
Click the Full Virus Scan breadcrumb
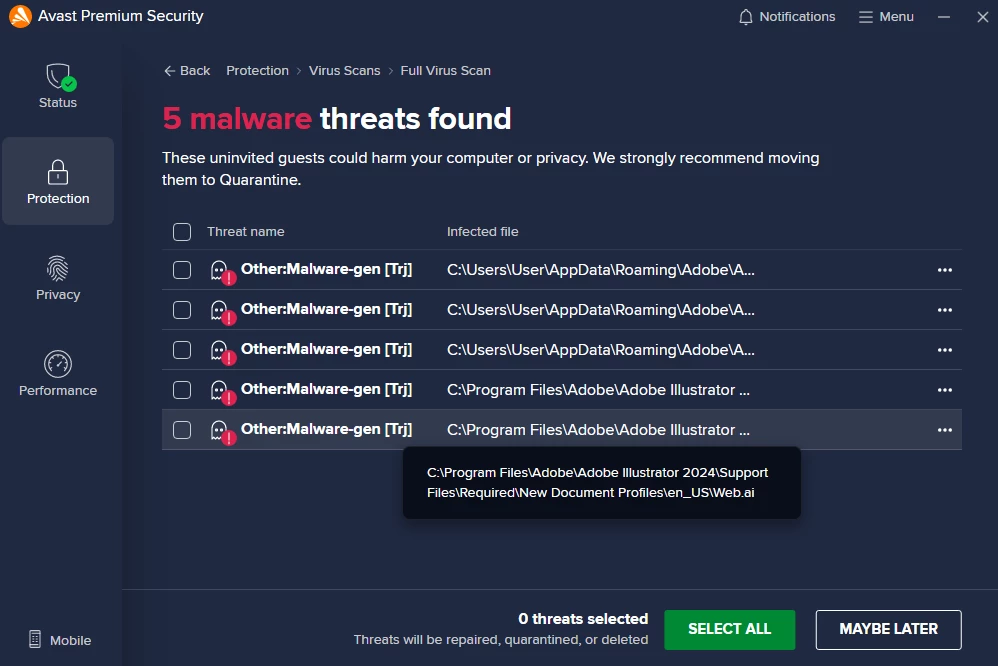(x=446, y=71)
